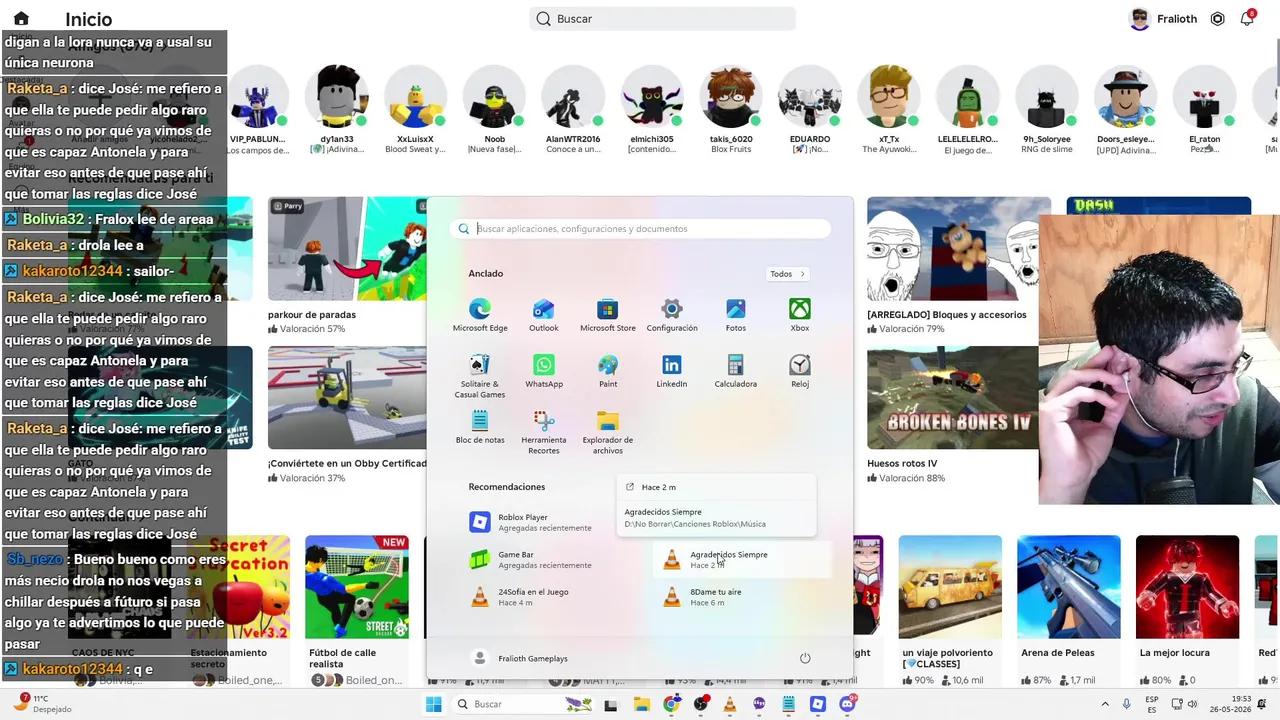Image resolution: width=1280 pixels, height=720 pixels.
Task: Open friend EDUARDO avatar
Action: (x=810, y=98)
